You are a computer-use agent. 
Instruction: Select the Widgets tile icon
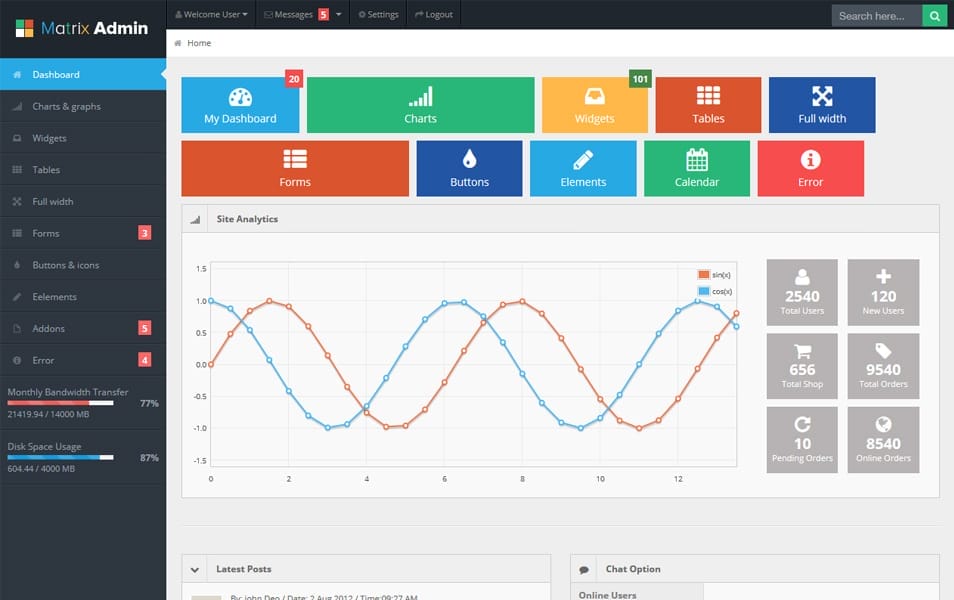[x=594, y=104]
